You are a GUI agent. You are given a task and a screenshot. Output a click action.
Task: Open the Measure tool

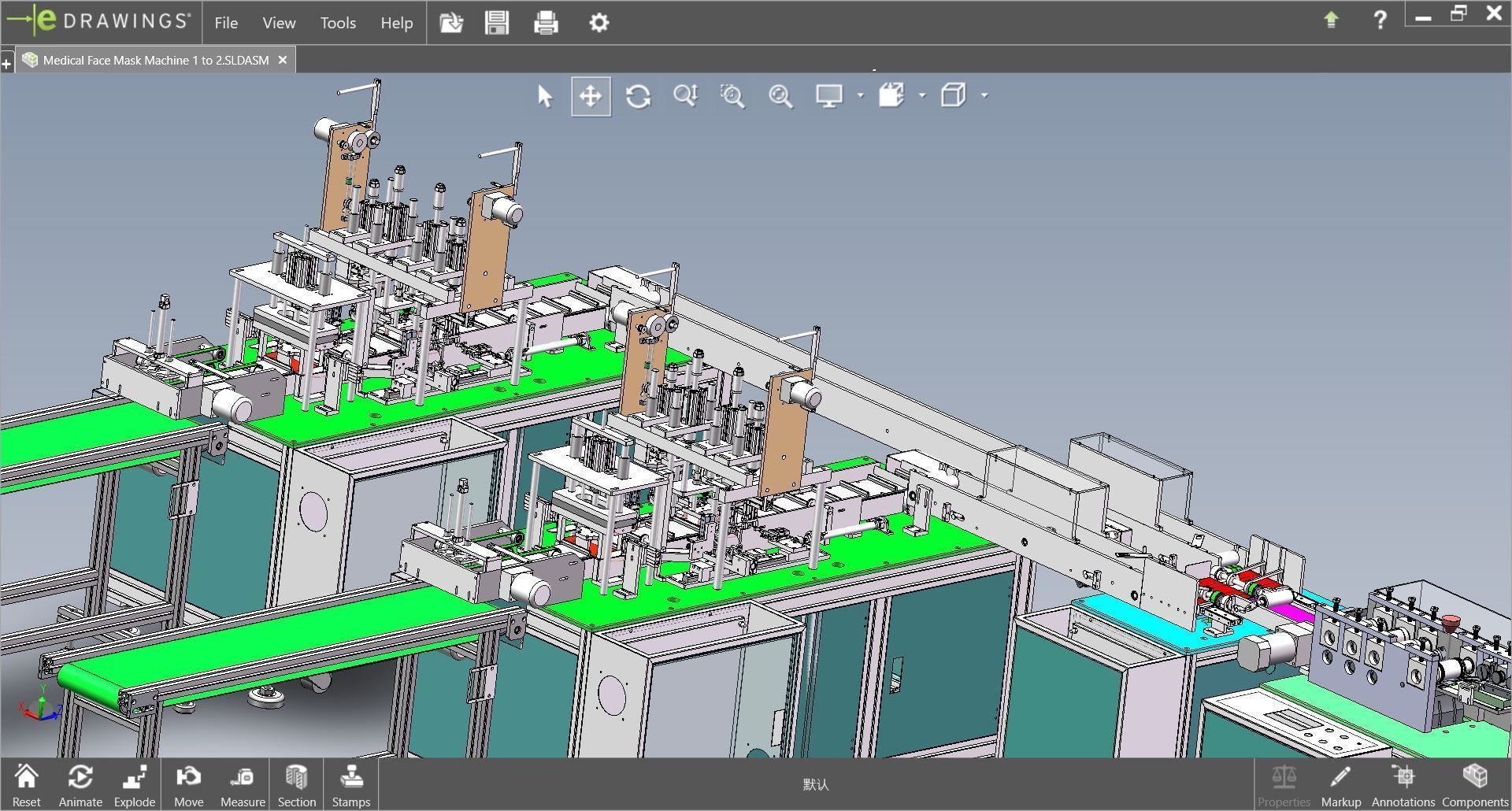243,784
